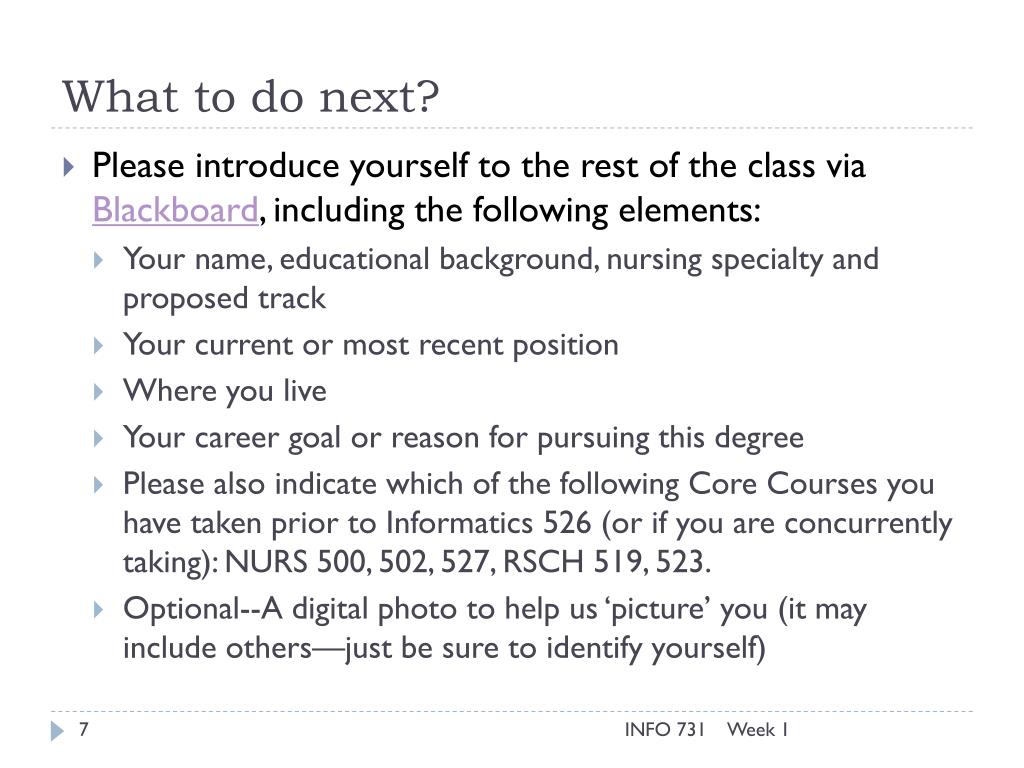
Task: Click the slide number 7 in the footer
Action: 84,729
